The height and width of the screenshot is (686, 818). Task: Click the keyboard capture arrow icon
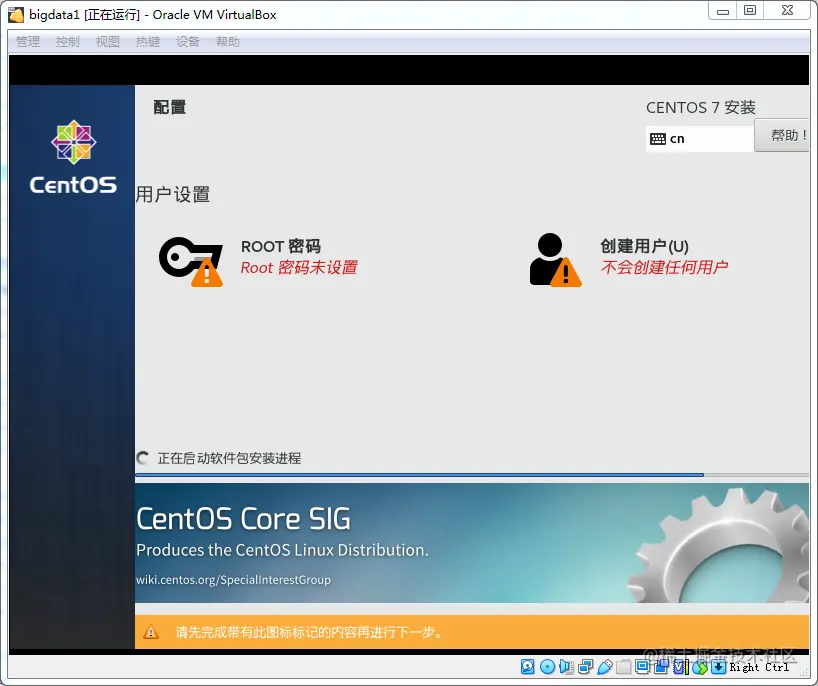click(719, 667)
